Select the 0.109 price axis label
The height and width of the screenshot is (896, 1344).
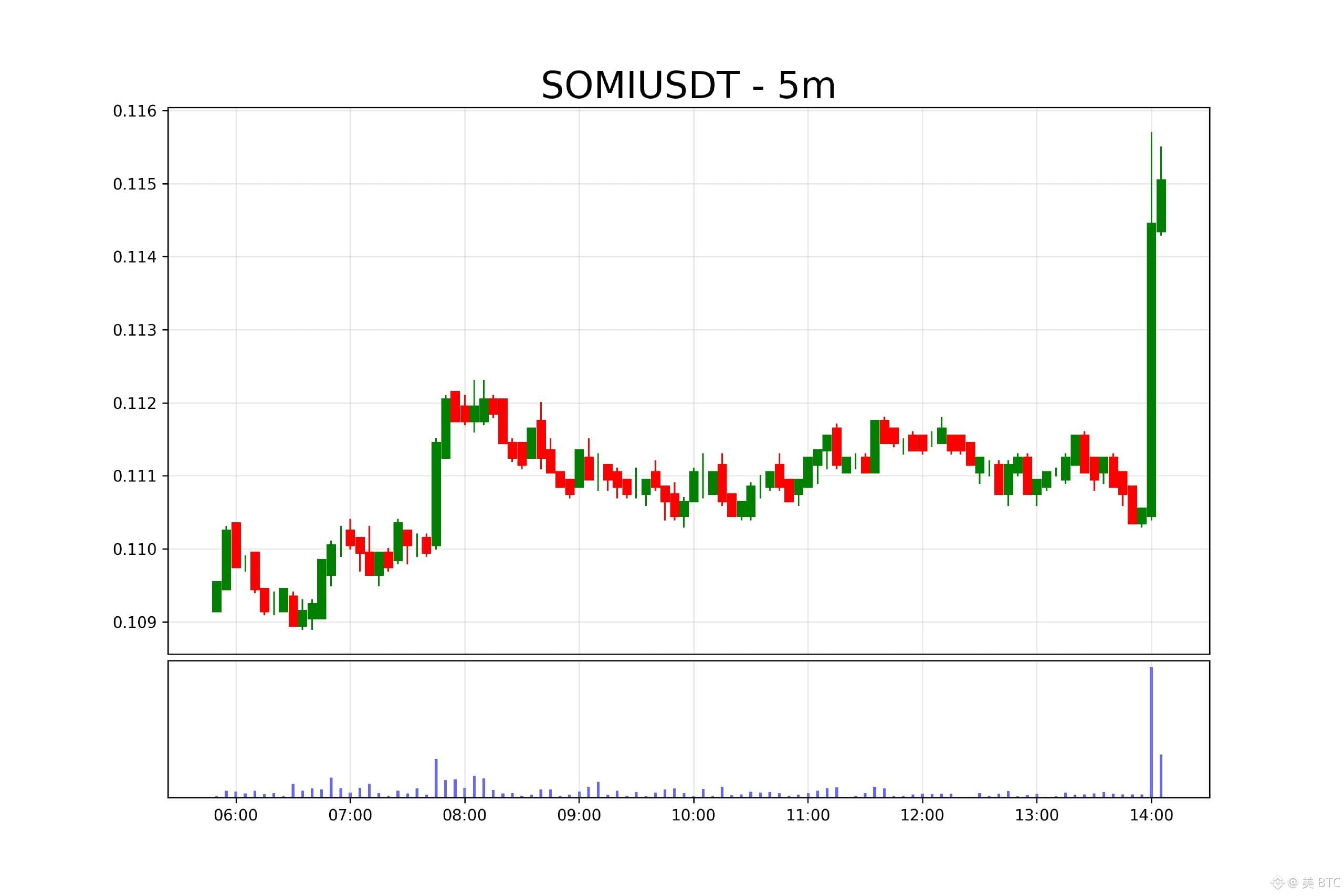coord(134,623)
